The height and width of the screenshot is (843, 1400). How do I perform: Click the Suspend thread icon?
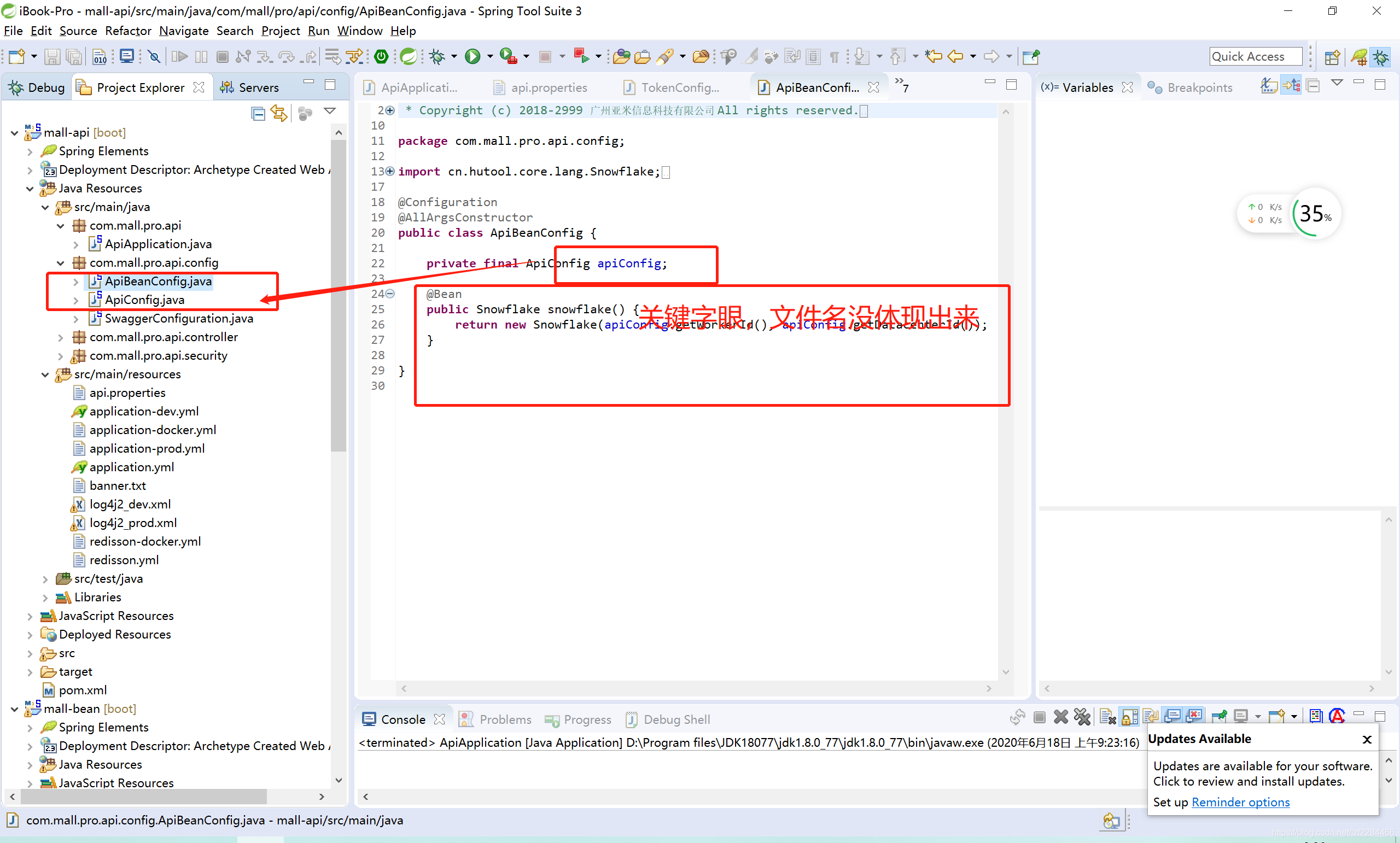tap(204, 58)
